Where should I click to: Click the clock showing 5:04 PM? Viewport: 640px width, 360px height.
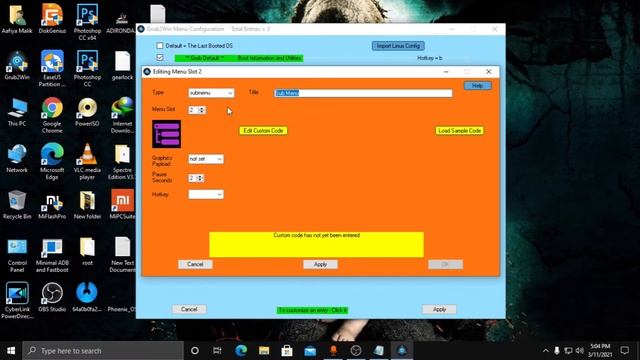pos(599,351)
